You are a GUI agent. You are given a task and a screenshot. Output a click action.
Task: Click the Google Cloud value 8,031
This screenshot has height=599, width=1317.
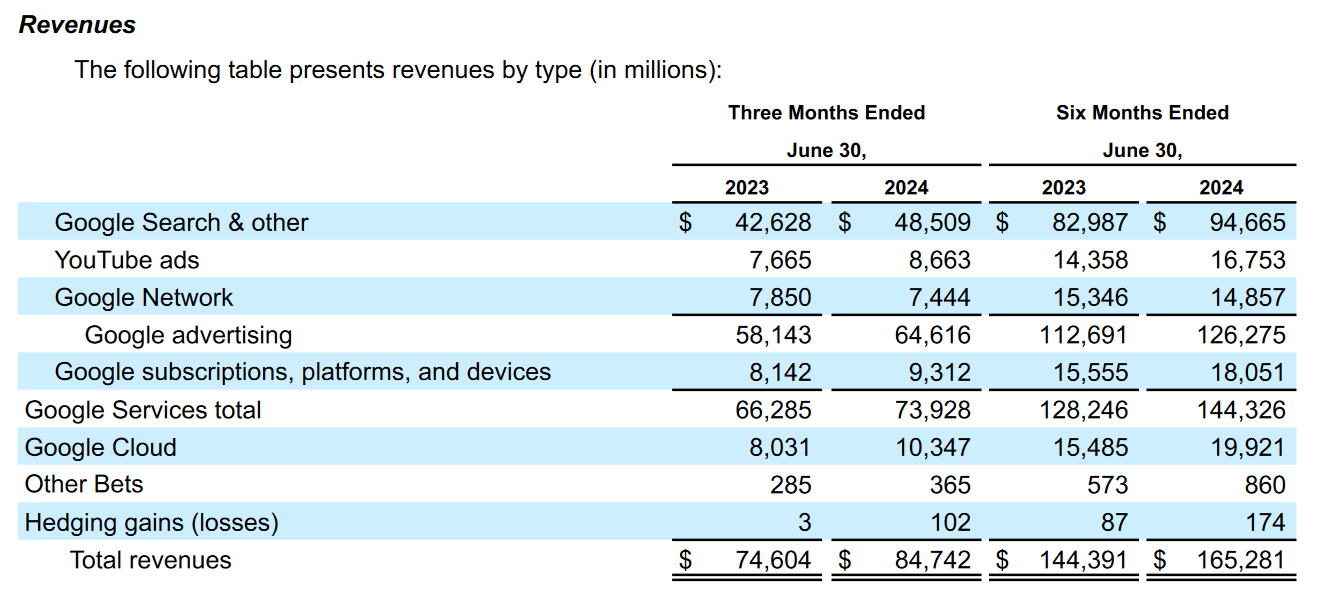(x=780, y=447)
